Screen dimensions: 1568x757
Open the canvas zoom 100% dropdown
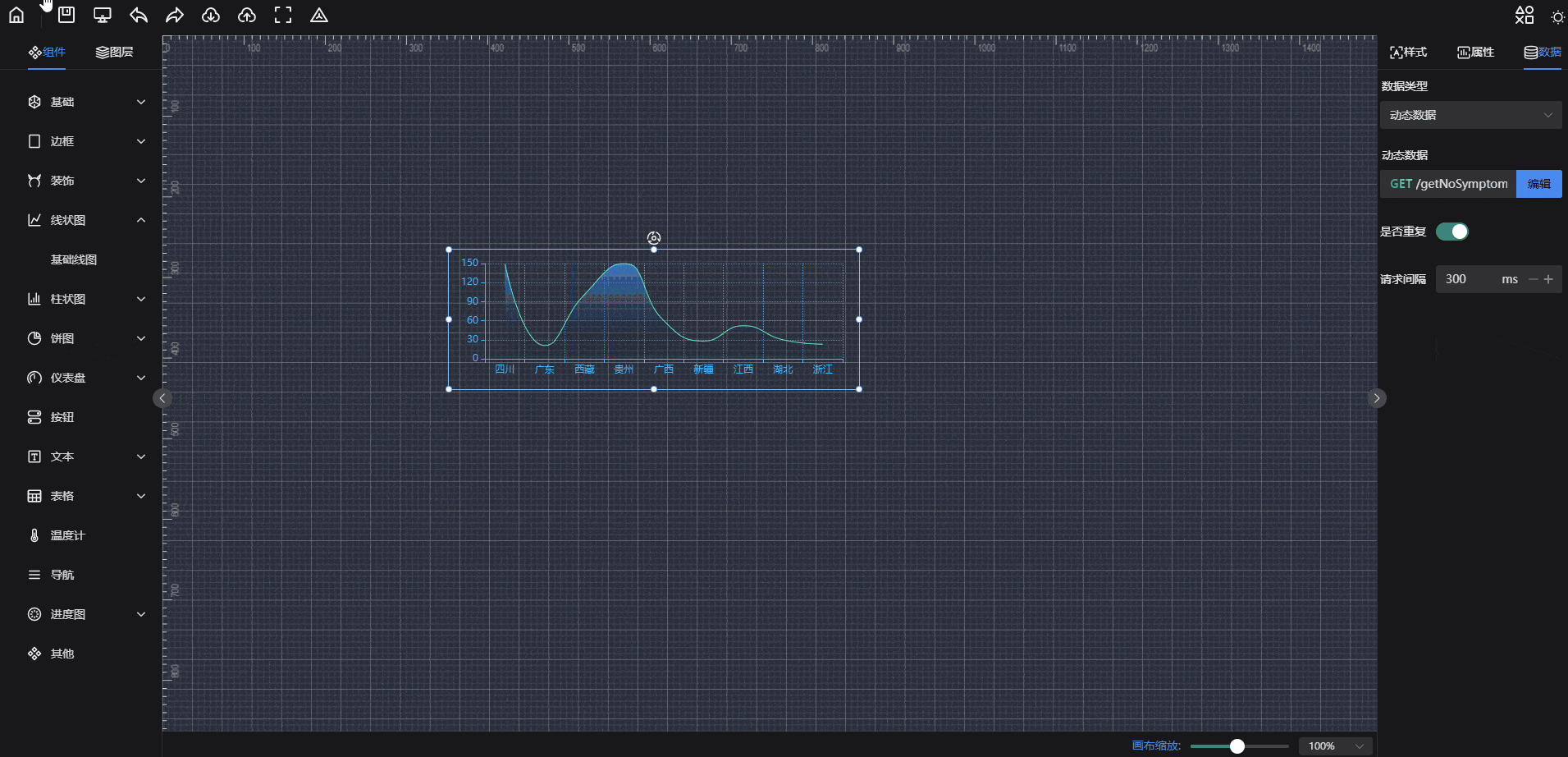(1335, 746)
